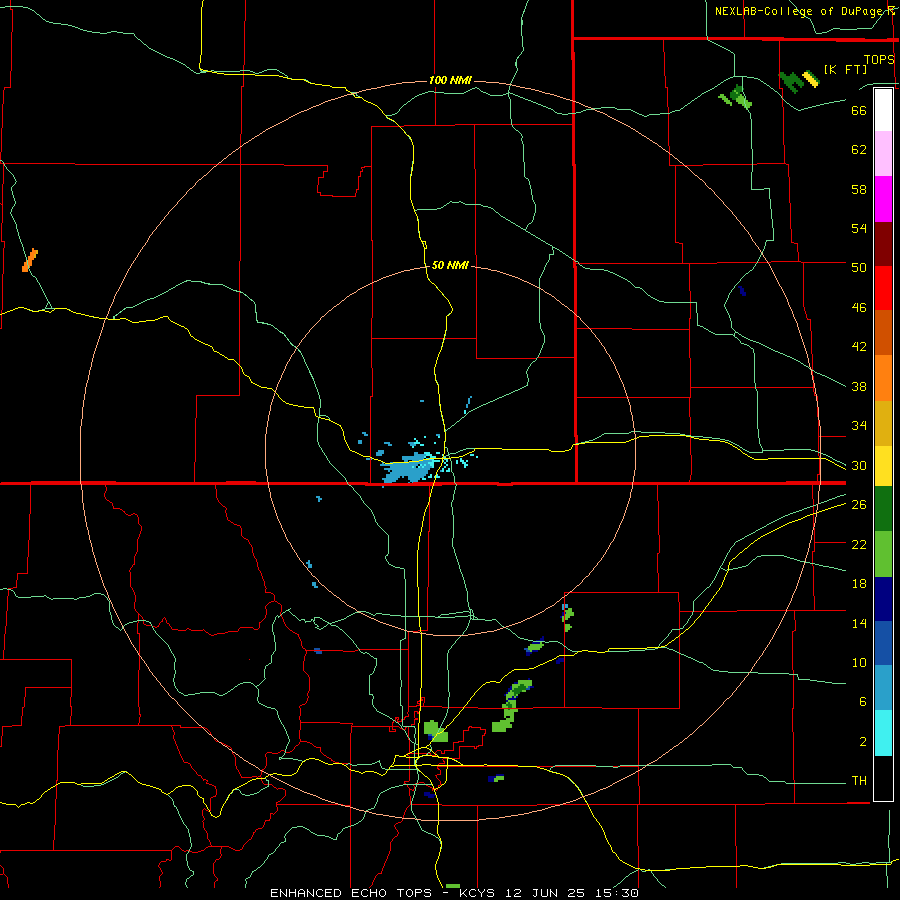This screenshot has height=900, width=900.
Task: Click the light green swatch on the color scale
Action: [883, 554]
